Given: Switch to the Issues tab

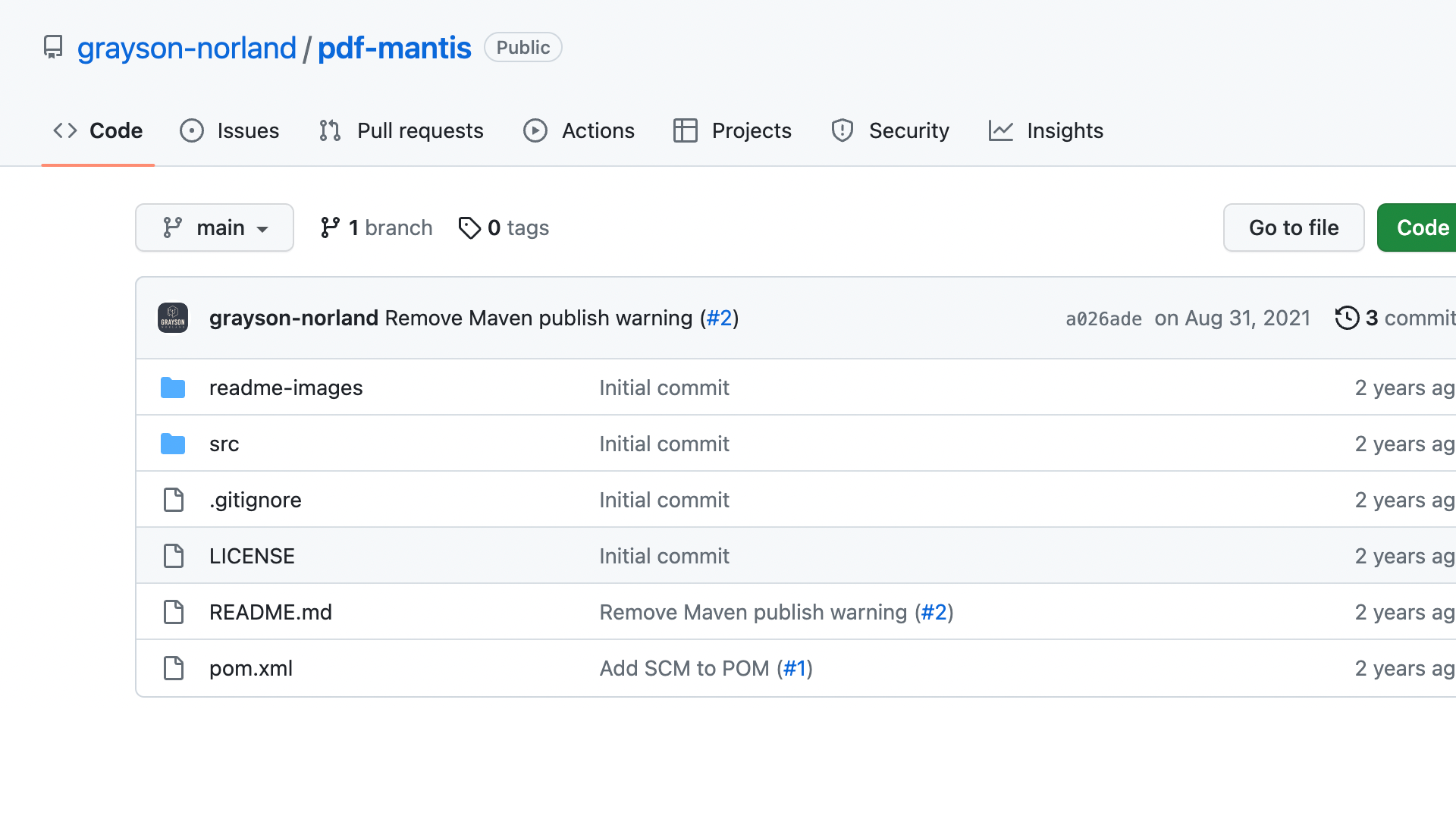Looking at the screenshot, I should [x=230, y=130].
